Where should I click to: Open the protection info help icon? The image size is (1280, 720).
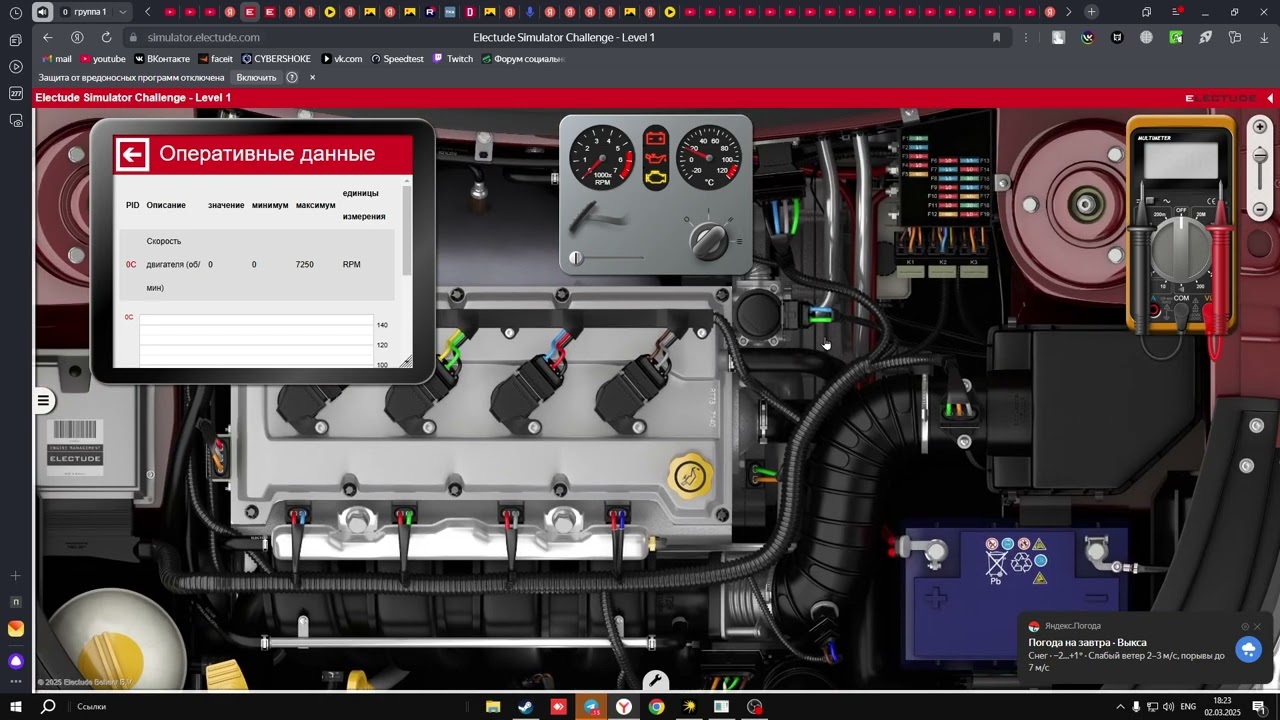point(292,77)
